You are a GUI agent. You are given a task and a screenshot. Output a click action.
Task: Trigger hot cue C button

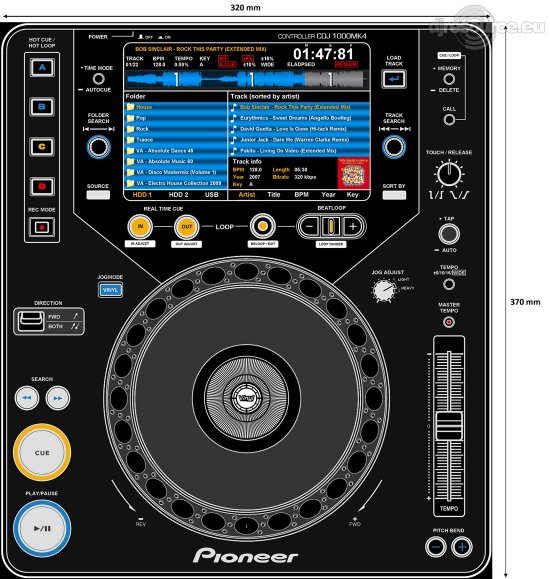(x=42, y=147)
